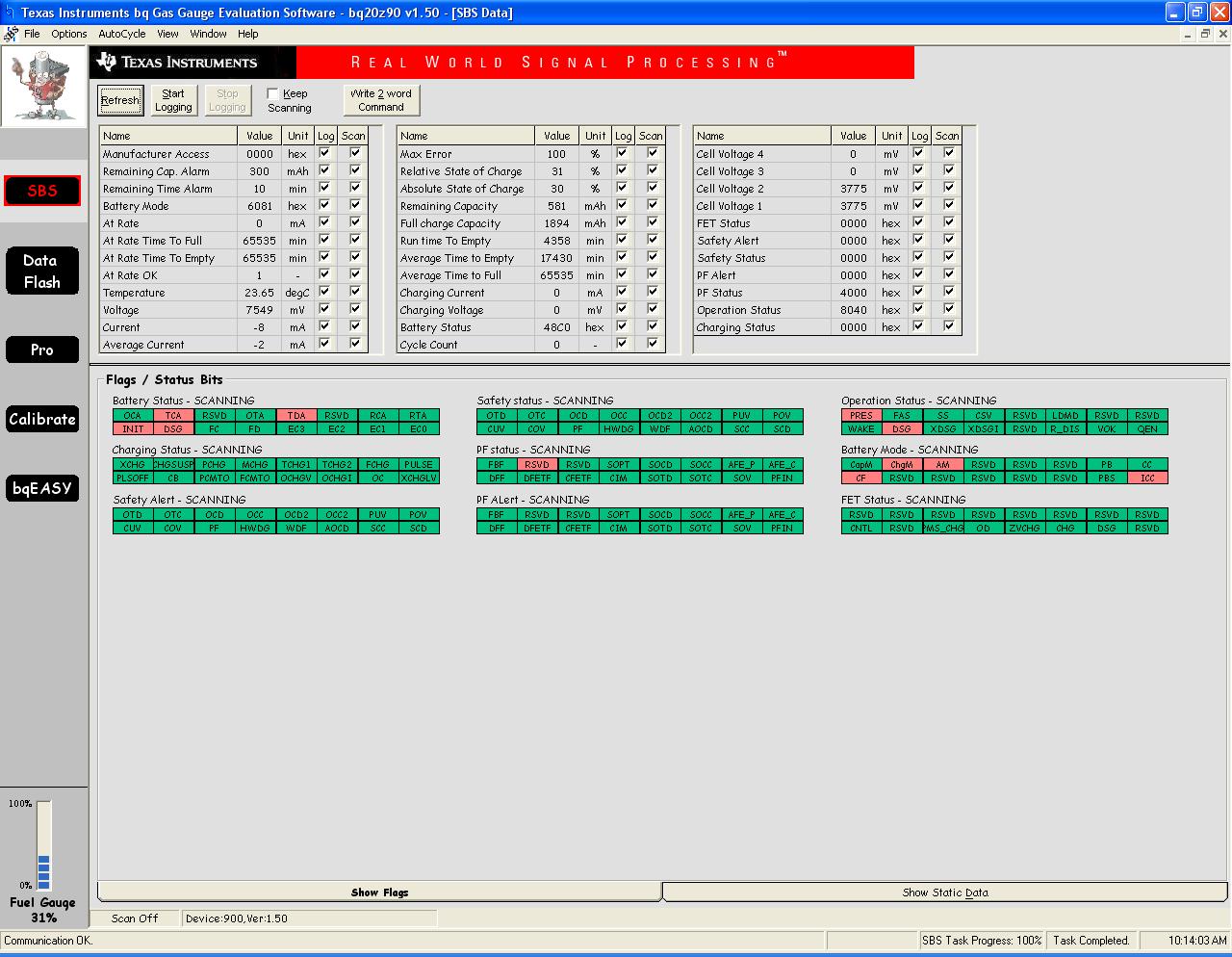Click the Remaining Cap. Alarm value 300
Image resolution: width=1232 pixels, height=957 pixels.
pyautogui.click(x=260, y=171)
